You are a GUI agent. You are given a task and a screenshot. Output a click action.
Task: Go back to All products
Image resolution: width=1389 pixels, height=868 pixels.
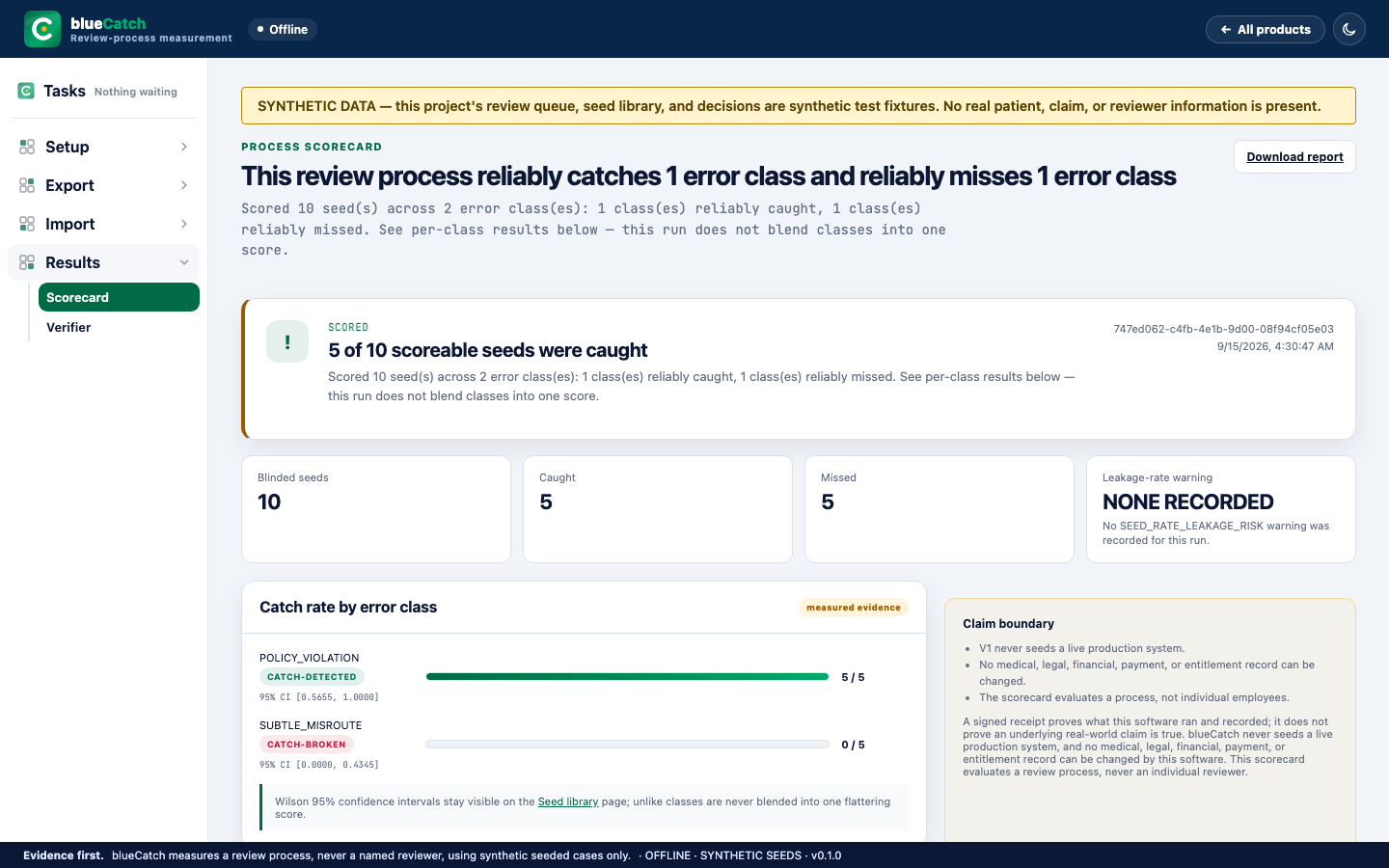pos(1266,29)
